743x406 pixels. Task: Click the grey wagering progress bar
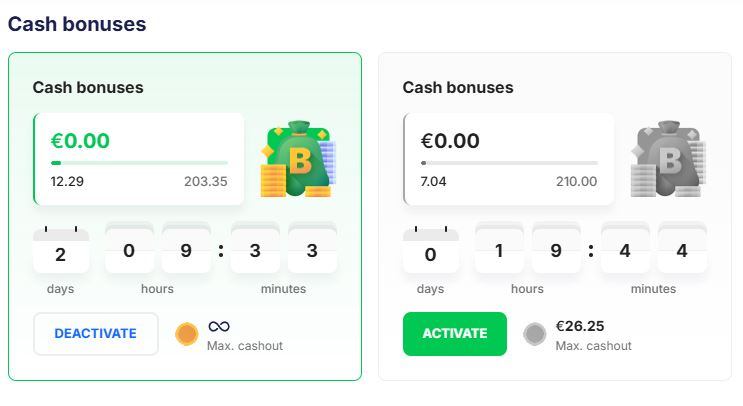point(509,162)
